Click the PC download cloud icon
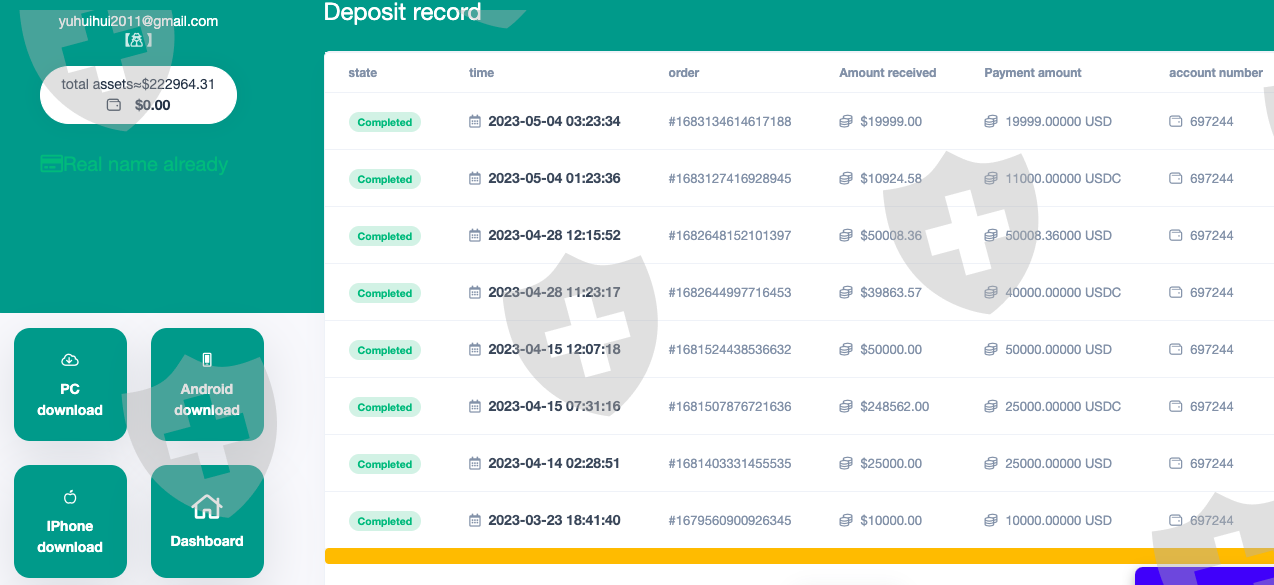Image resolution: width=1274 pixels, height=585 pixels. (x=70, y=360)
